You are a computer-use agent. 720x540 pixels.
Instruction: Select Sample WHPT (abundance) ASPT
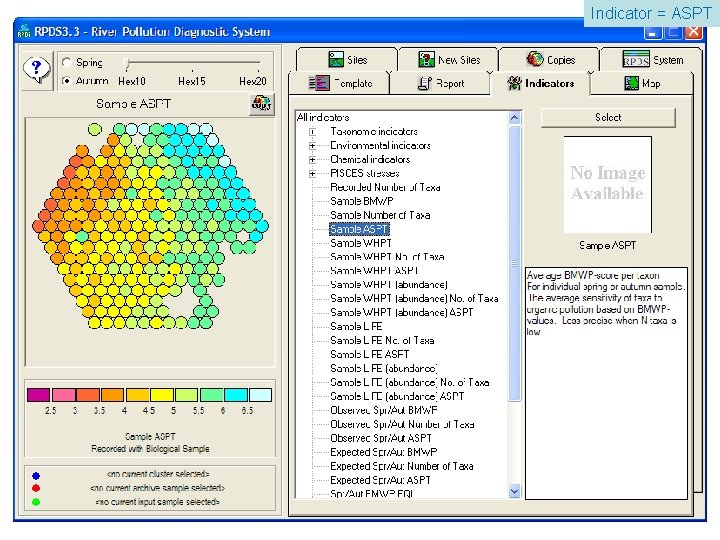coord(401,312)
